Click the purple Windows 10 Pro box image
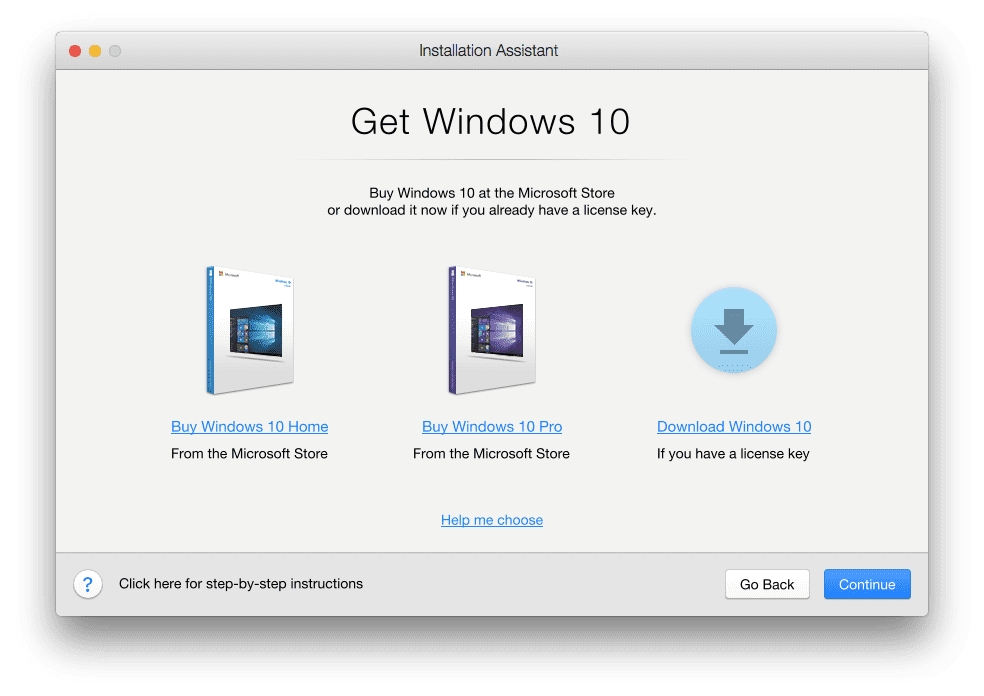The image size is (984, 696). point(492,330)
